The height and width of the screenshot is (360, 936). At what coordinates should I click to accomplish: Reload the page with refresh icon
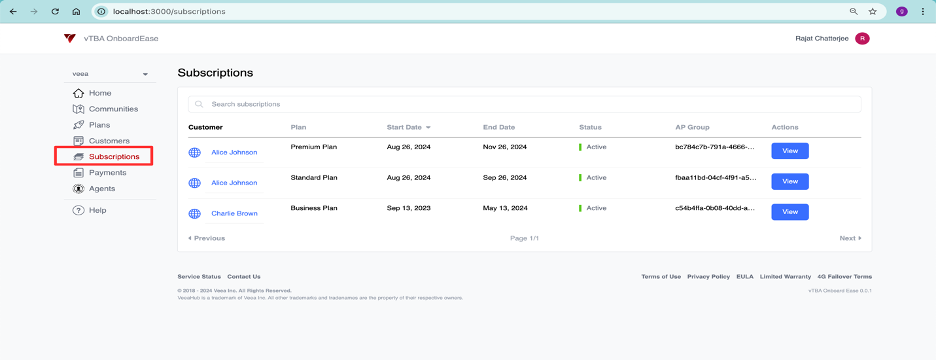coord(55,11)
